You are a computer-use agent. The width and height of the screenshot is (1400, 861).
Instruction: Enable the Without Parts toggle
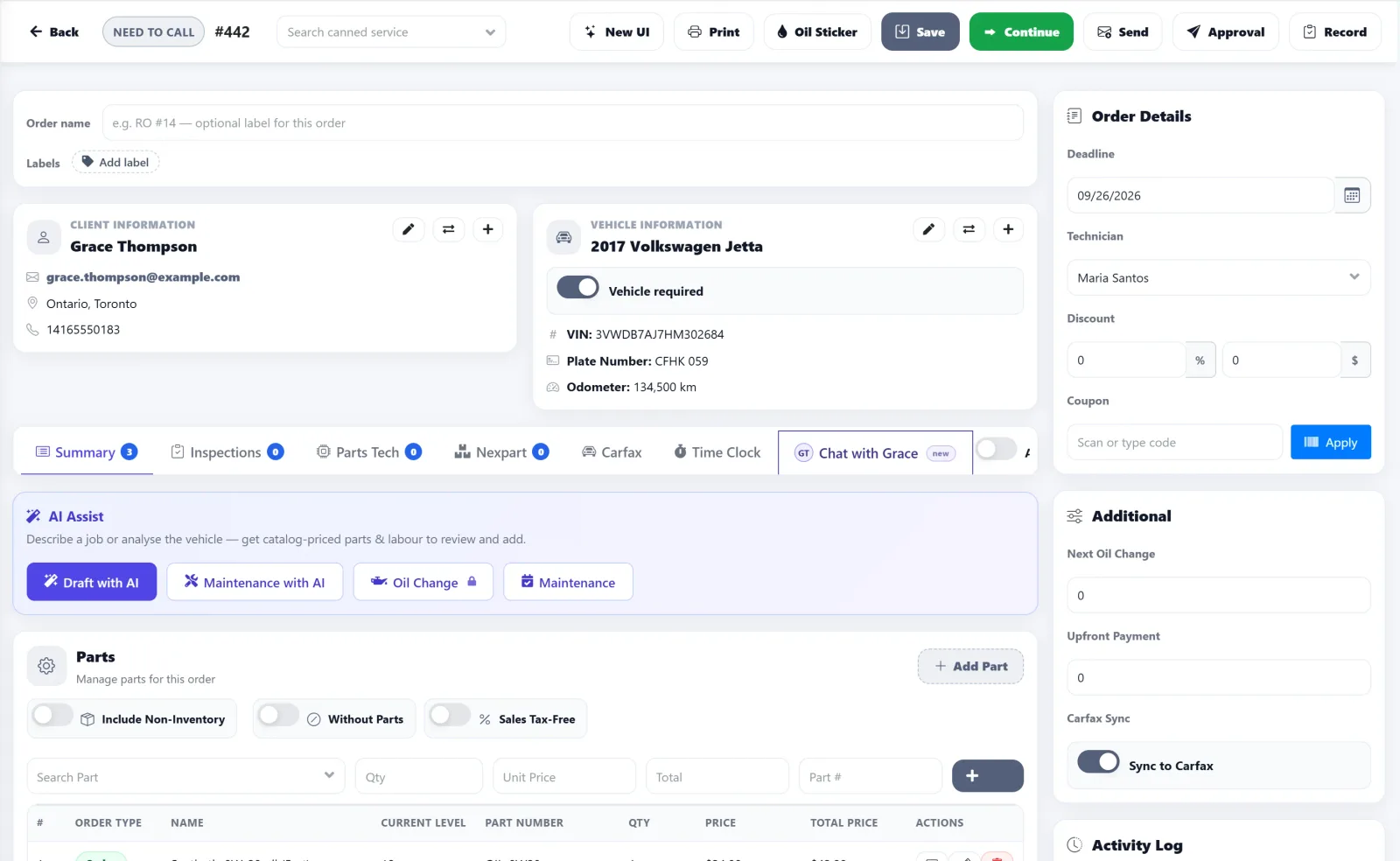[x=278, y=716]
